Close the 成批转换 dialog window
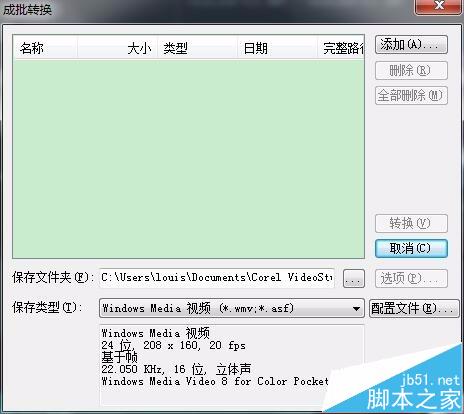 coord(439,6)
